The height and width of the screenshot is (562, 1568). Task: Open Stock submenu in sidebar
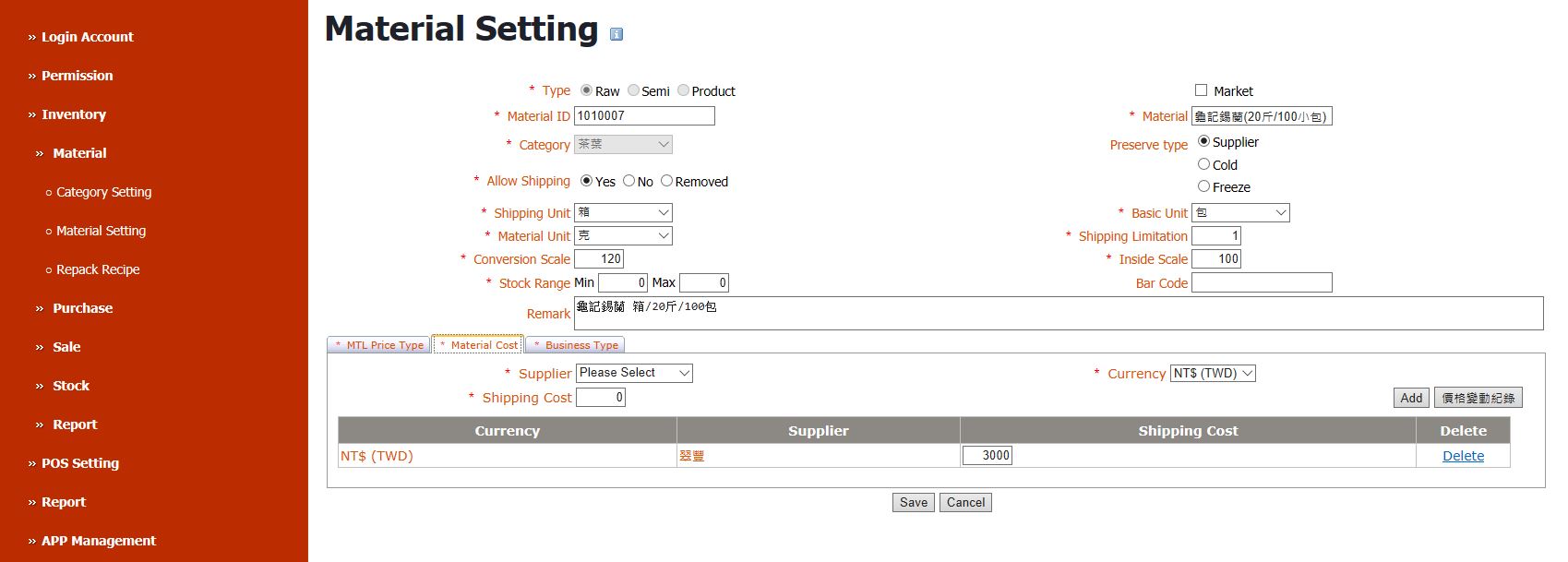tap(71, 386)
